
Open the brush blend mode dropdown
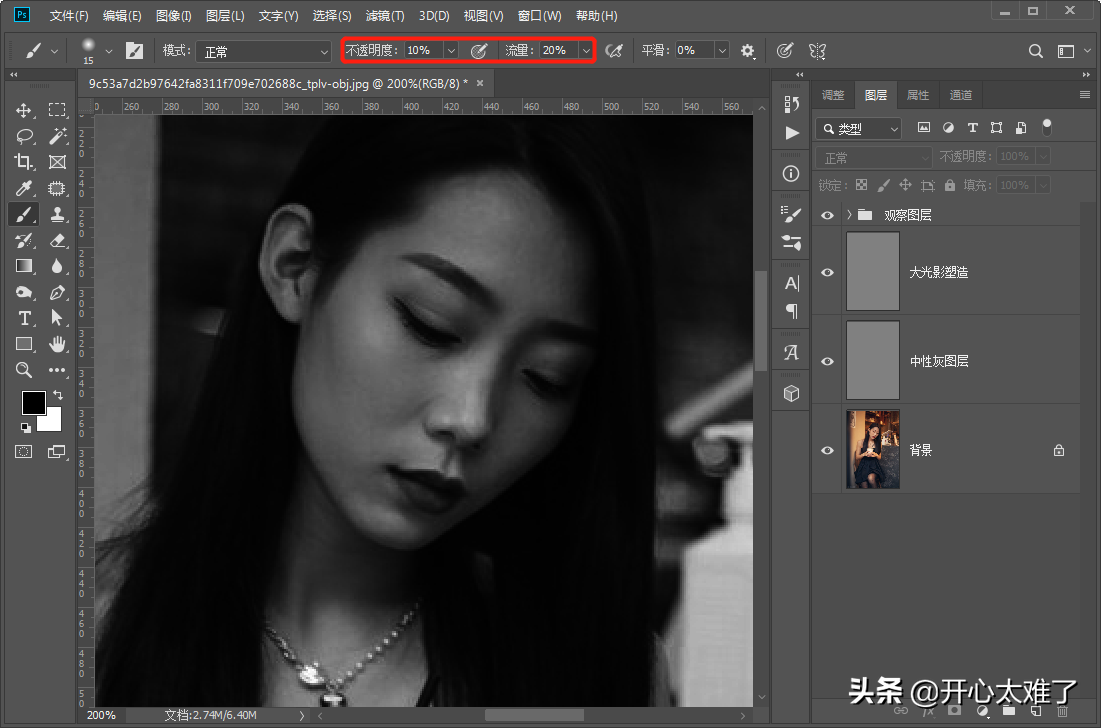(x=263, y=50)
